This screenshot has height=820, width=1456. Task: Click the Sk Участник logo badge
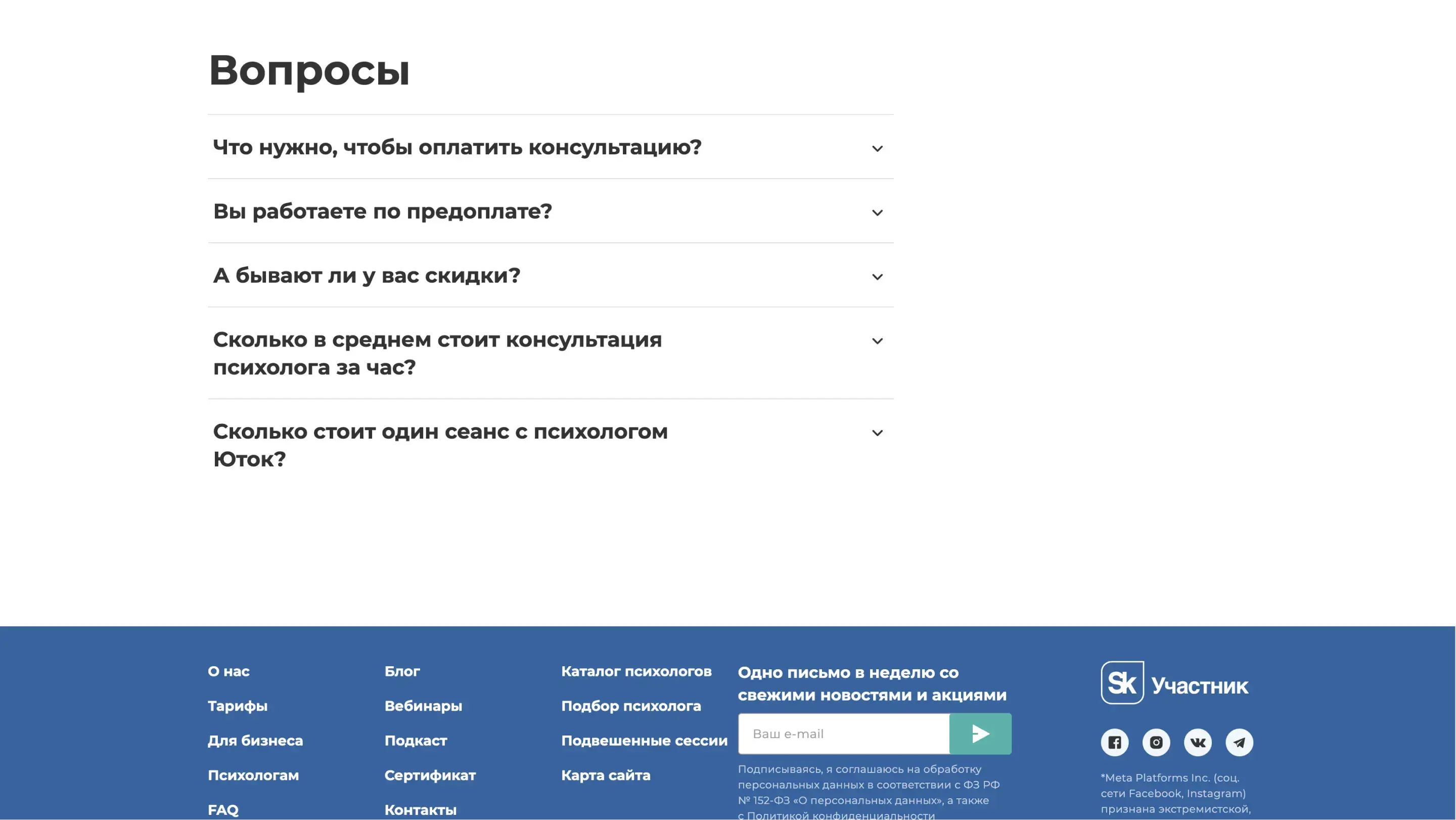pos(1174,682)
